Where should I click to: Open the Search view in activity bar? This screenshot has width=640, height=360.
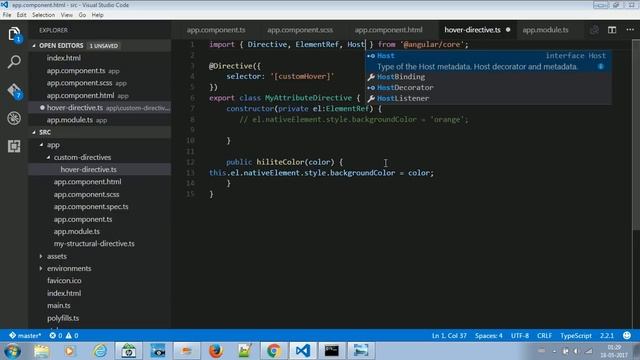(14, 62)
